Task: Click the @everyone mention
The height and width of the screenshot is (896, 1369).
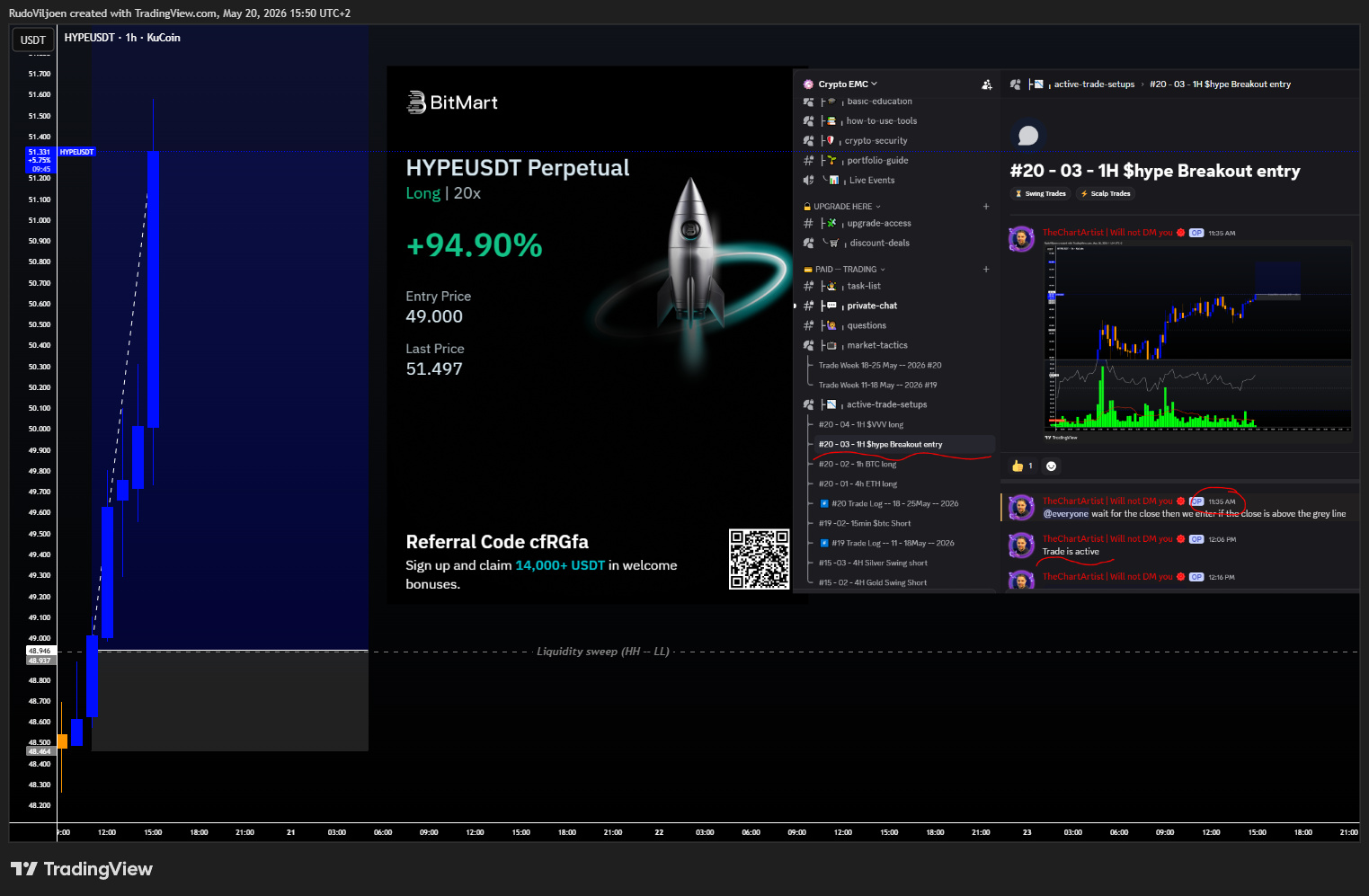Action: coord(1065,514)
